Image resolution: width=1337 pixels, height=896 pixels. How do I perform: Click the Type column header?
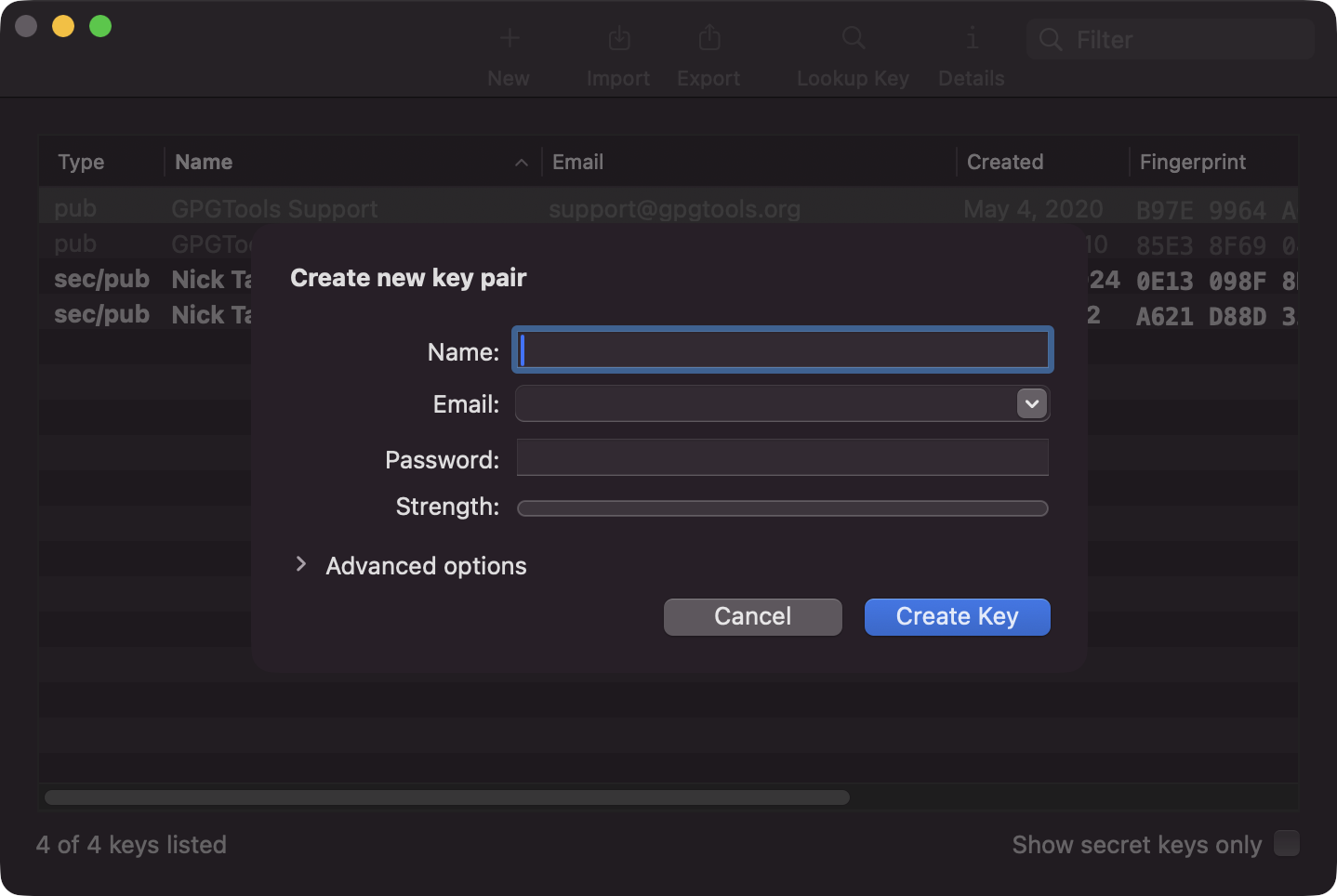(82, 162)
